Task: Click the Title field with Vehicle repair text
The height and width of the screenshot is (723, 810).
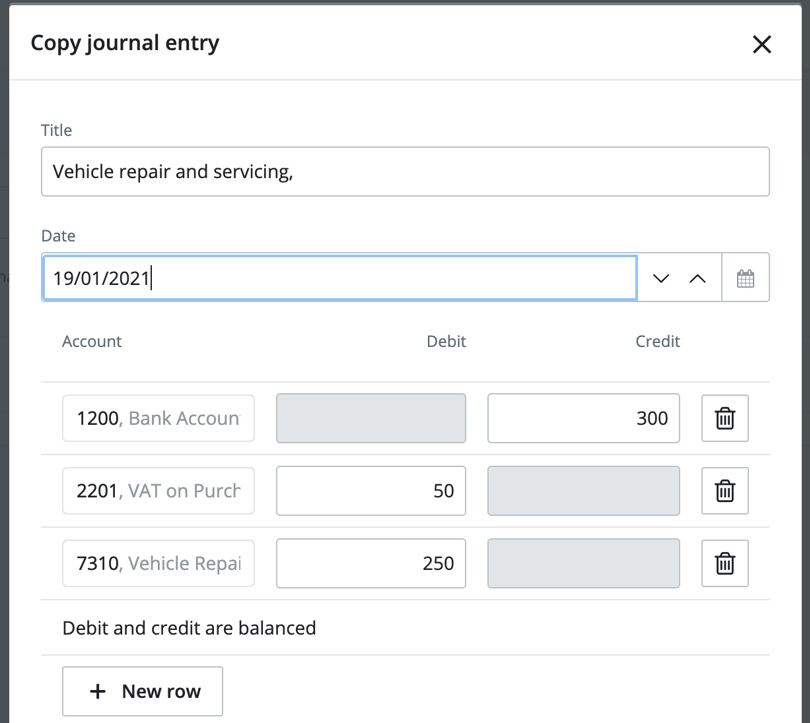Action: [405, 172]
